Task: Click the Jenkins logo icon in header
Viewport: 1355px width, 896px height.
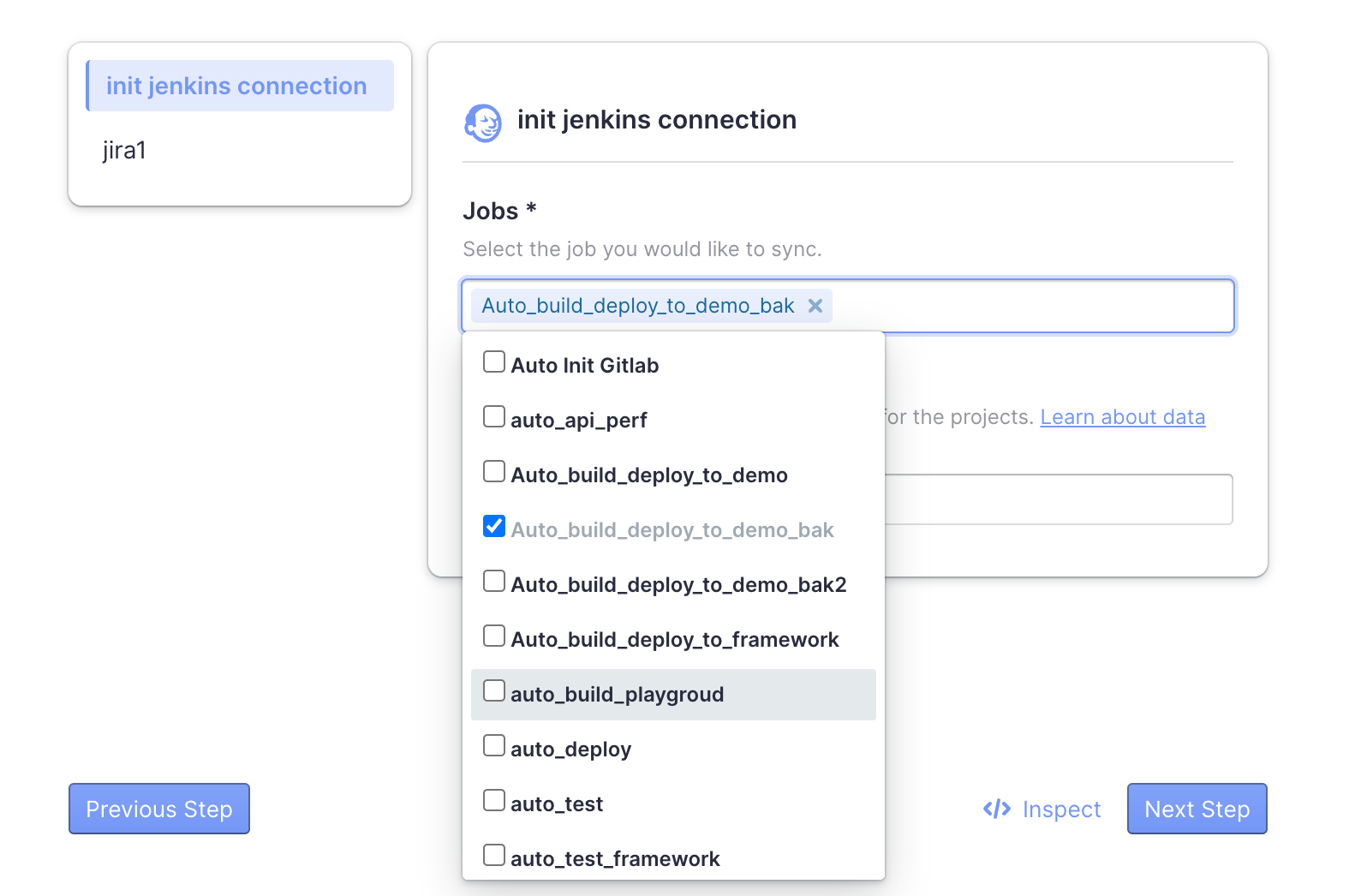Action: [483, 123]
